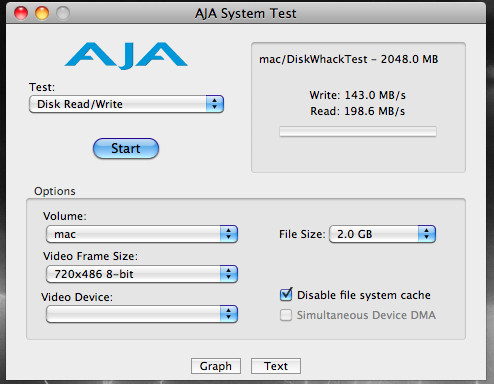Click the AJA System Test title
The width and height of the screenshot is (494, 384).
pyautogui.click(x=246, y=14)
